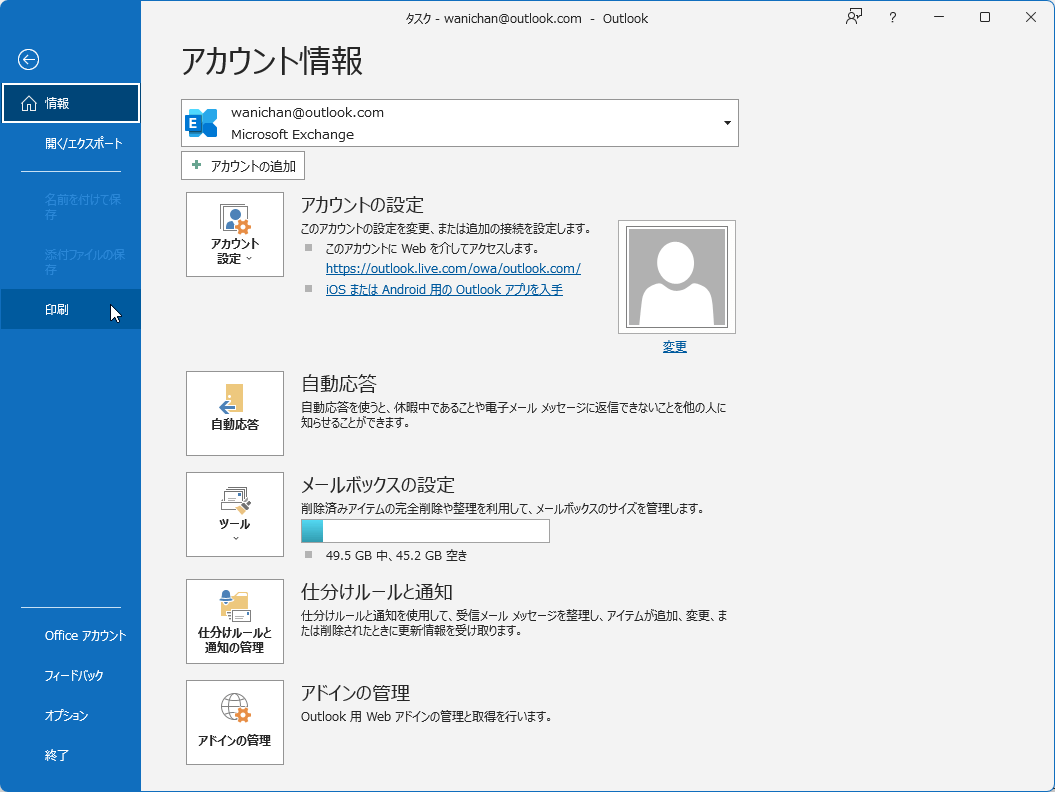Open Office アカウント page
Screen dimensions: 1055x792
pos(71,635)
